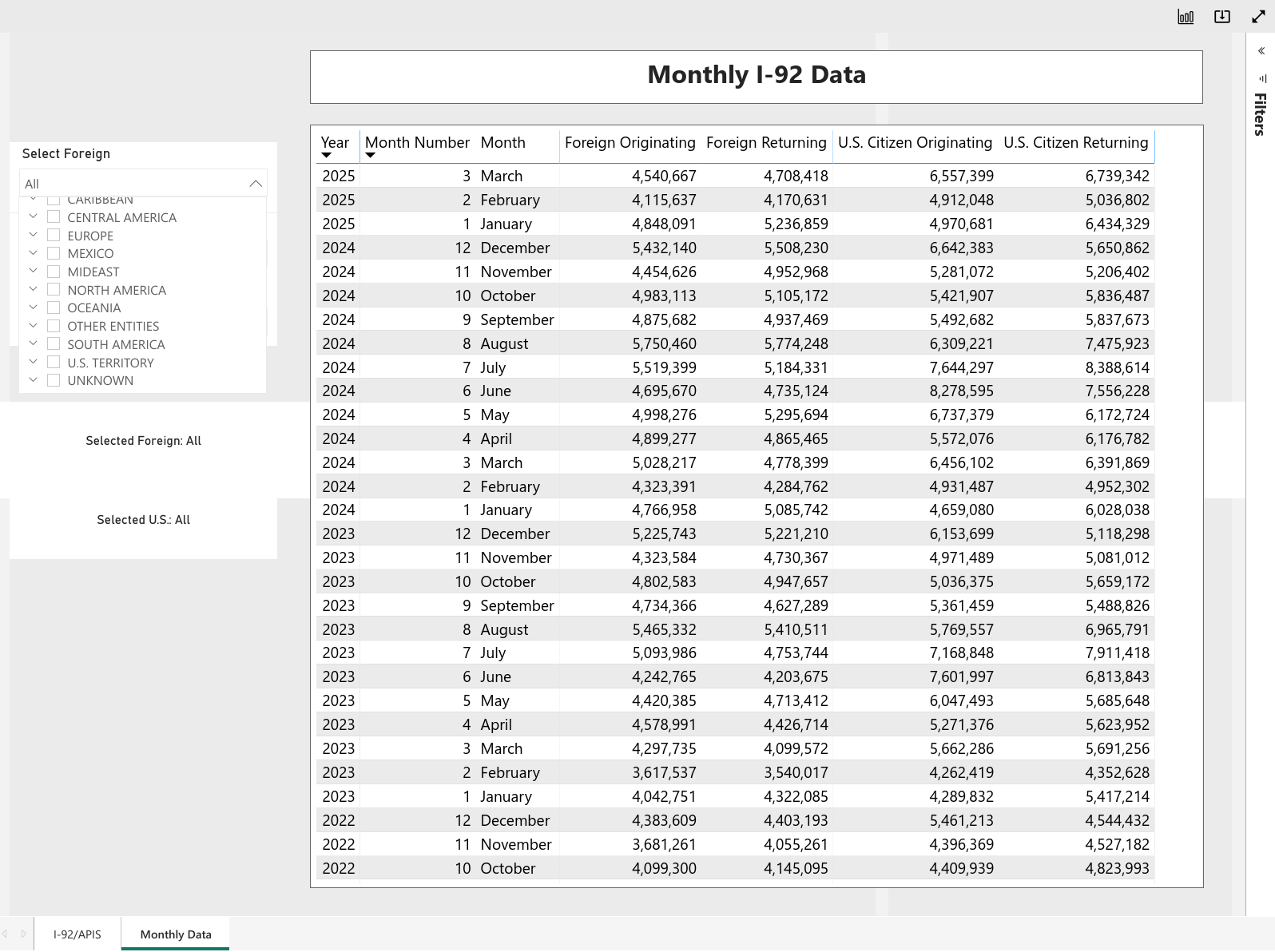Sort by Year column header

[336, 142]
